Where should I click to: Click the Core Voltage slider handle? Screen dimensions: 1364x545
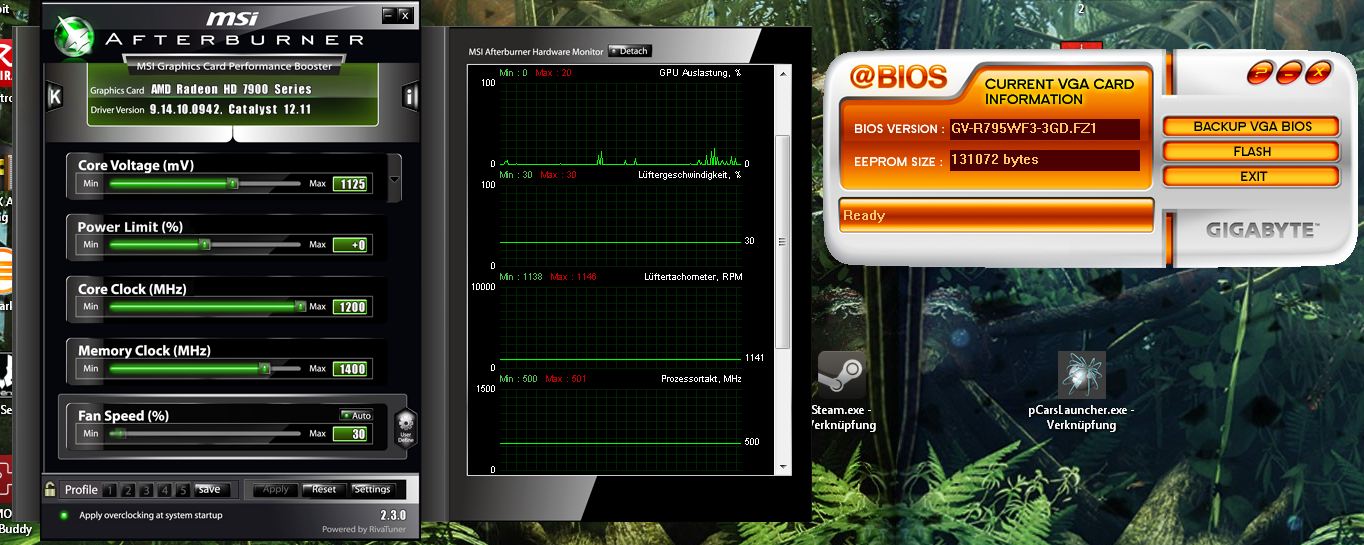[x=232, y=184]
